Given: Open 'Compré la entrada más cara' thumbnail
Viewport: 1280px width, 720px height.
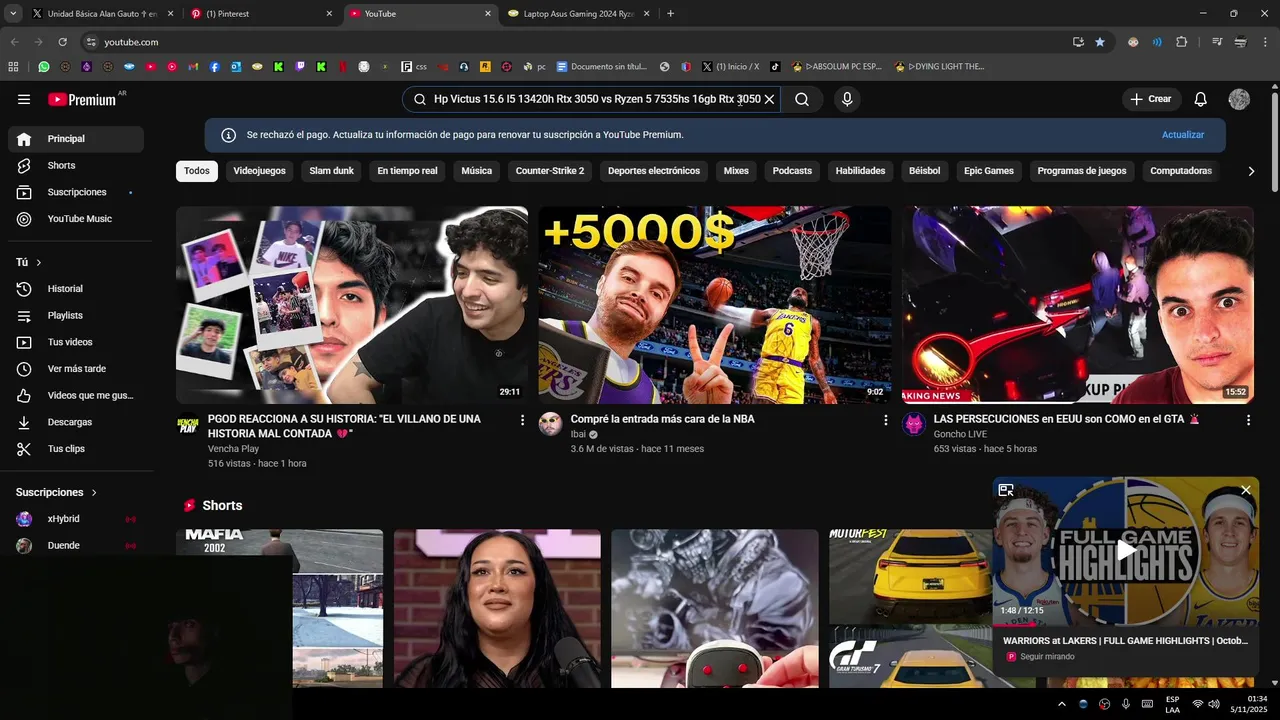Looking at the screenshot, I should [x=715, y=305].
